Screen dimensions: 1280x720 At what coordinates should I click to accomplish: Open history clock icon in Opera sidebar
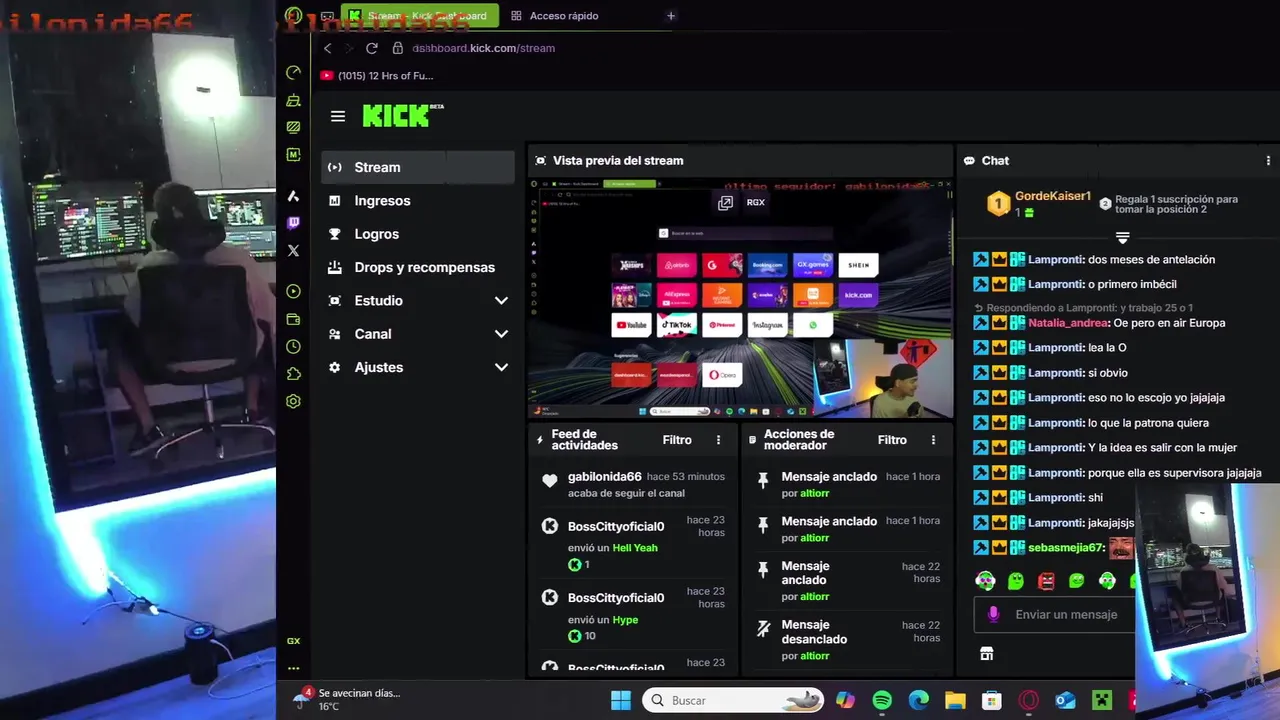[x=293, y=347]
